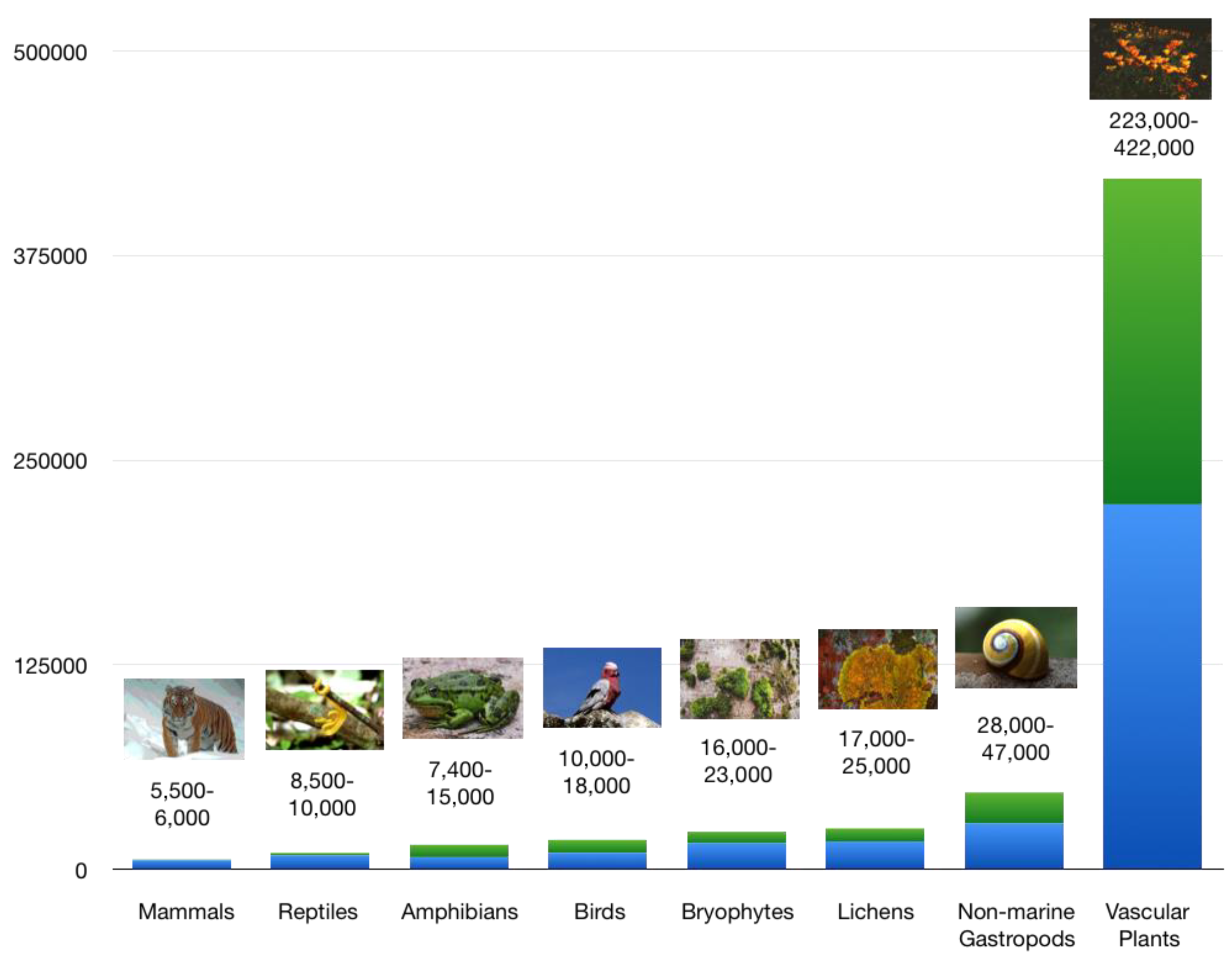Click blue segment of Vascular Plants bar
The image size is (1232, 959).
(x=1152, y=685)
